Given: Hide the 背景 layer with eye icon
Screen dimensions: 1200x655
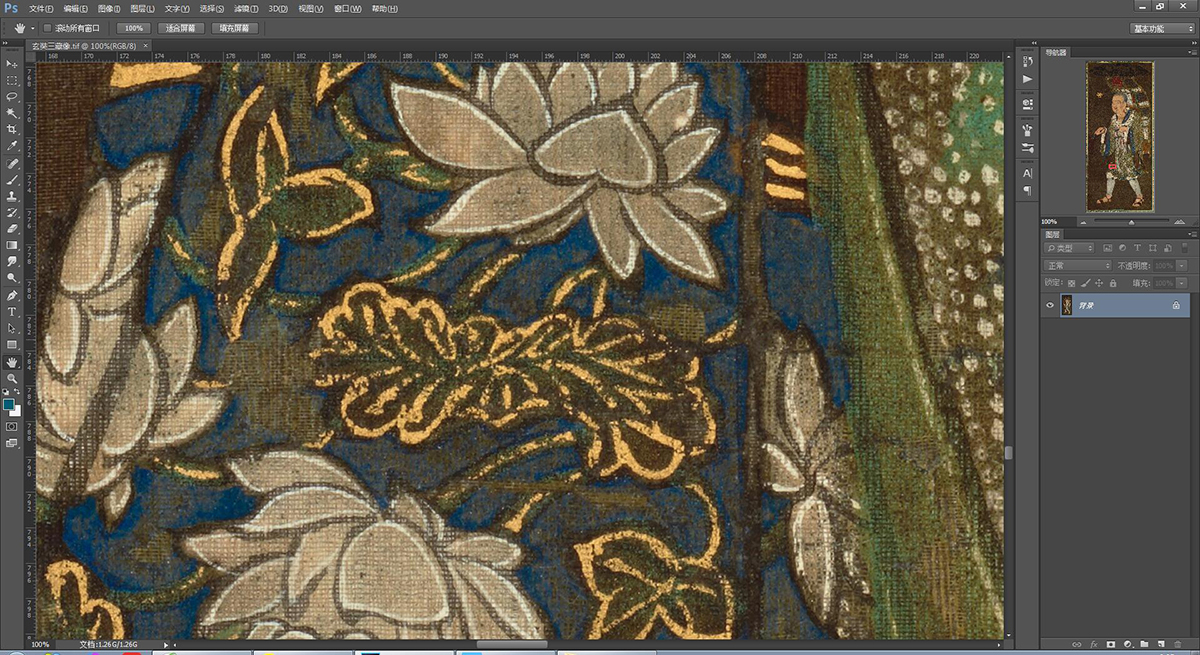Looking at the screenshot, I should 1050,305.
